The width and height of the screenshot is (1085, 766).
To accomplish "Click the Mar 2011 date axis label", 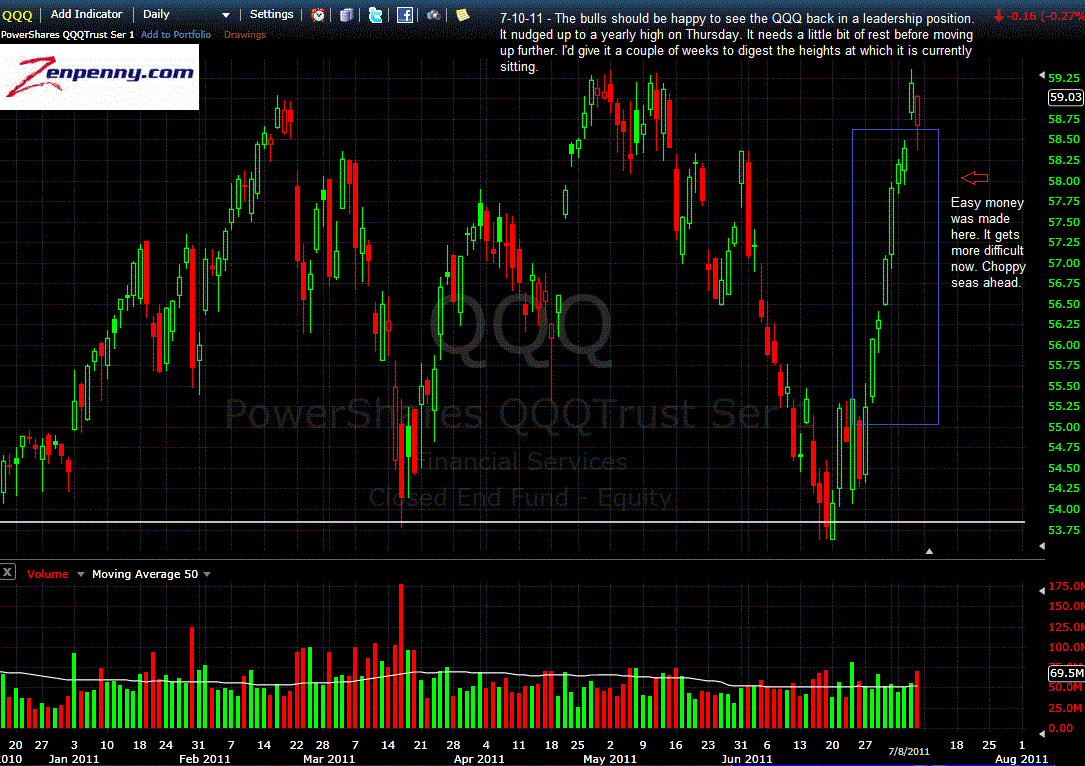I will (329, 759).
